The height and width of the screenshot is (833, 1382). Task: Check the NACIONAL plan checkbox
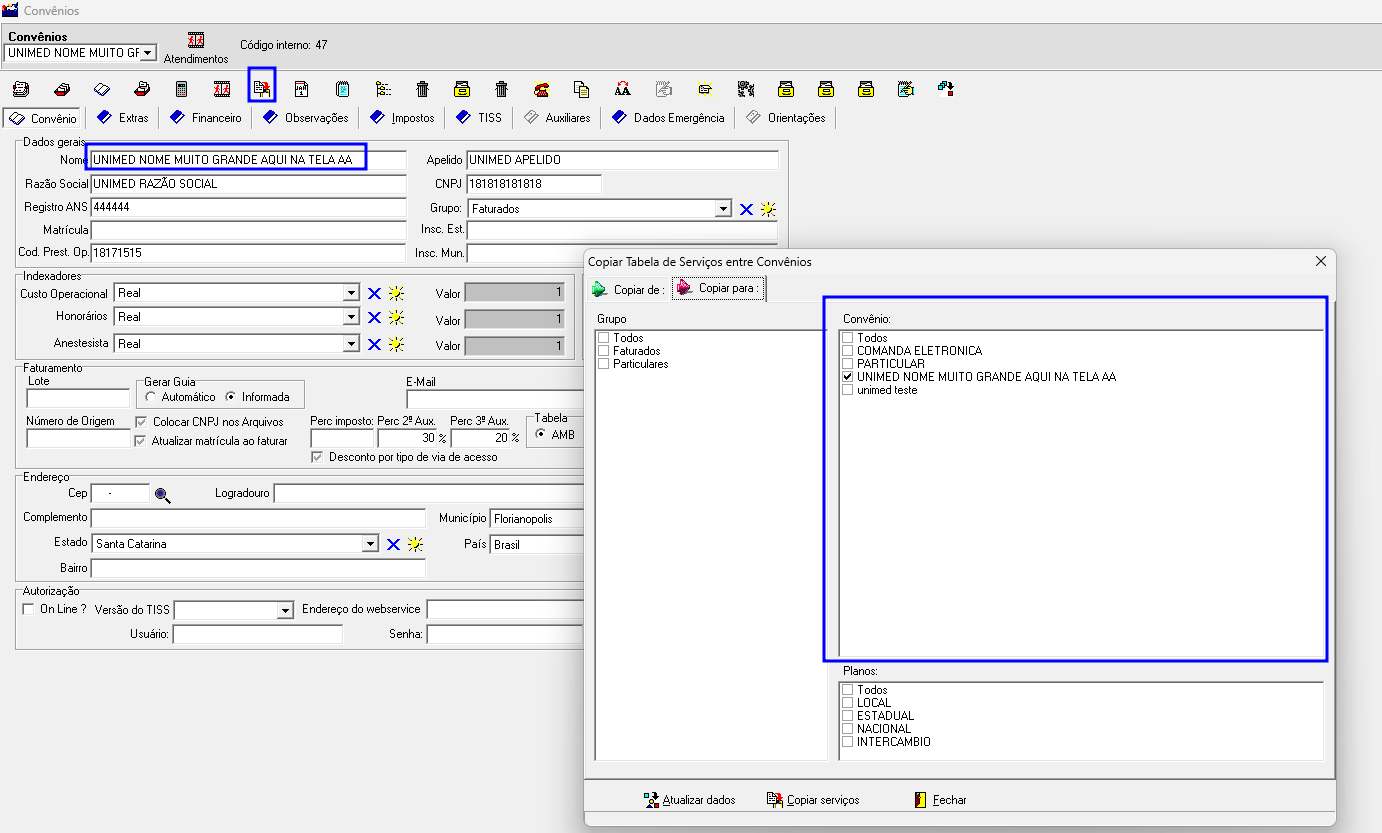[848, 729]
